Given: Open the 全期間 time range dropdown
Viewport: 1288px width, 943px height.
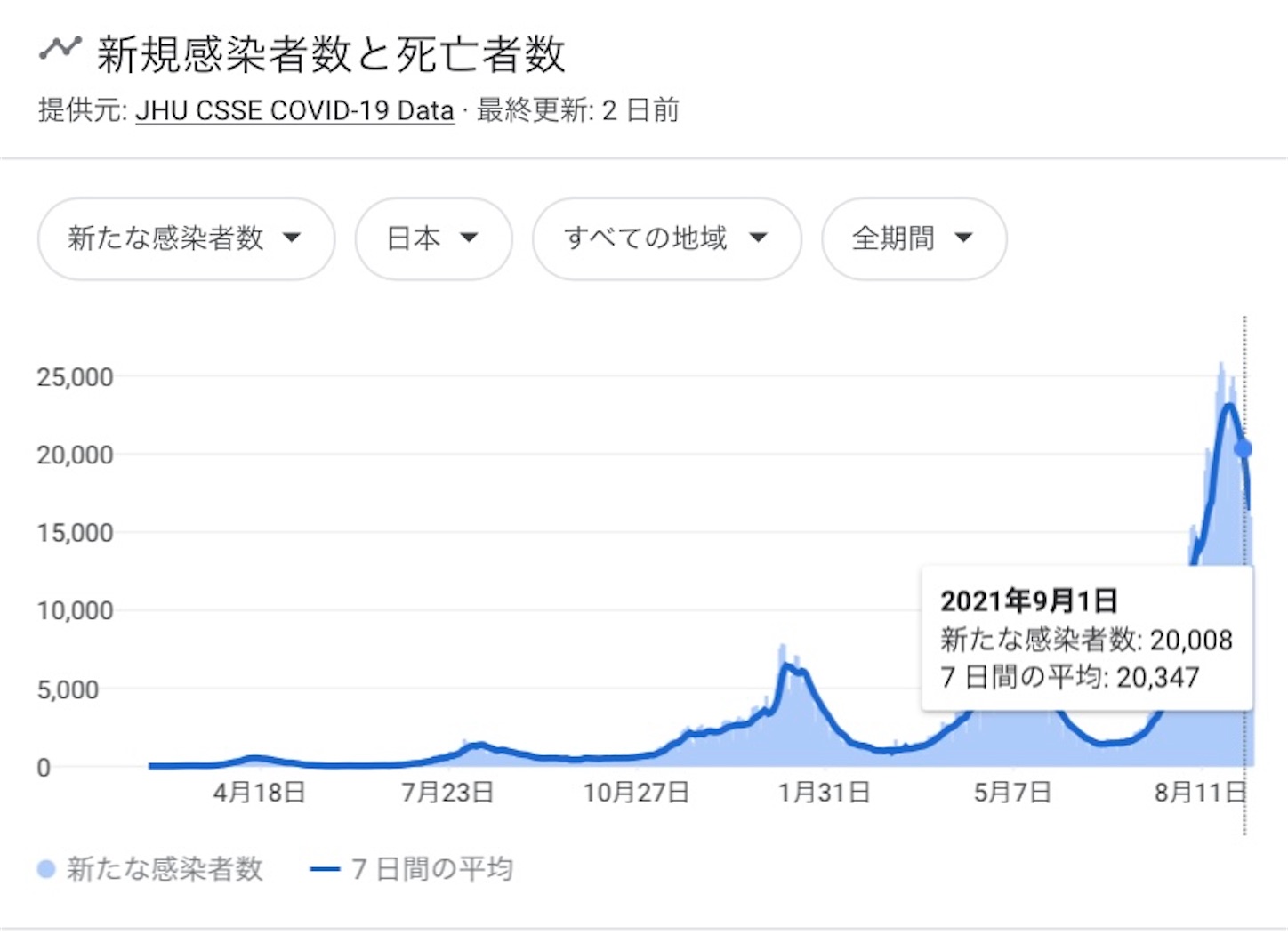Looking at the screenshot, I should (x=914, y=238).
